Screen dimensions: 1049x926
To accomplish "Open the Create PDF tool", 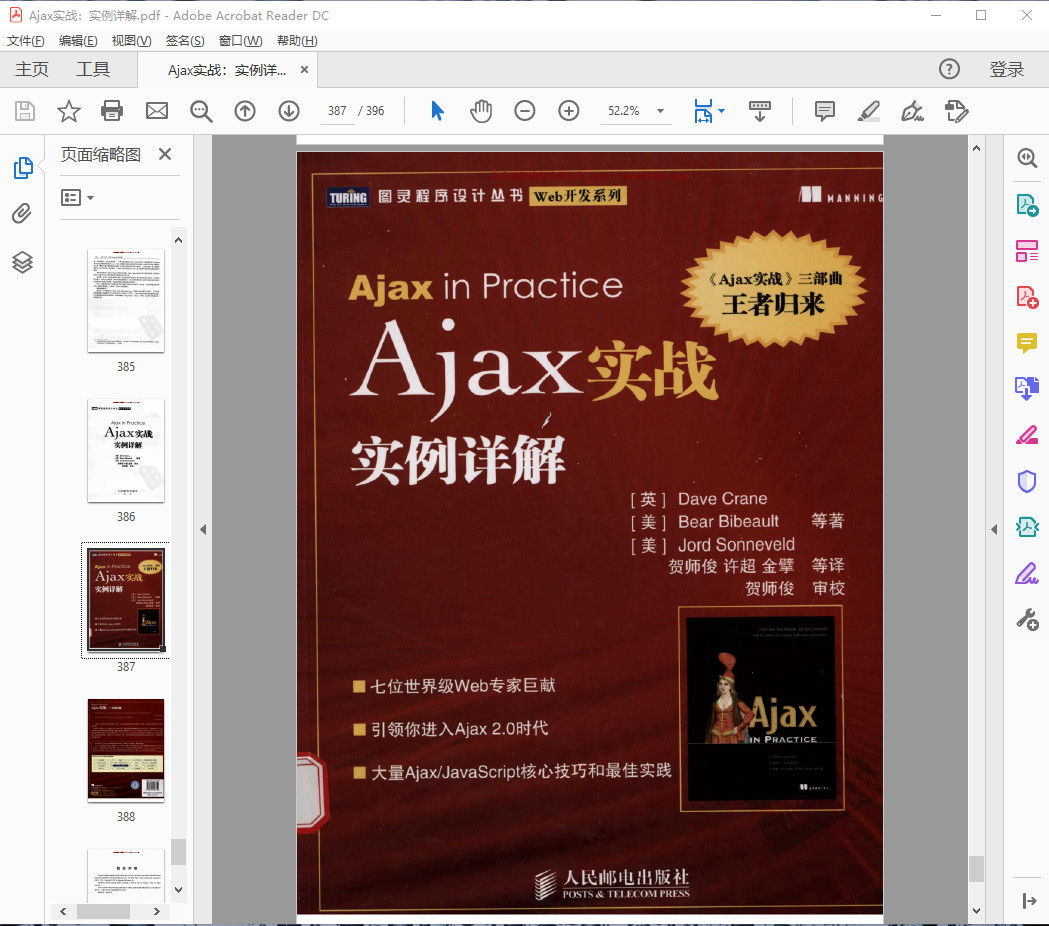I will click(x=1026, y=296).
